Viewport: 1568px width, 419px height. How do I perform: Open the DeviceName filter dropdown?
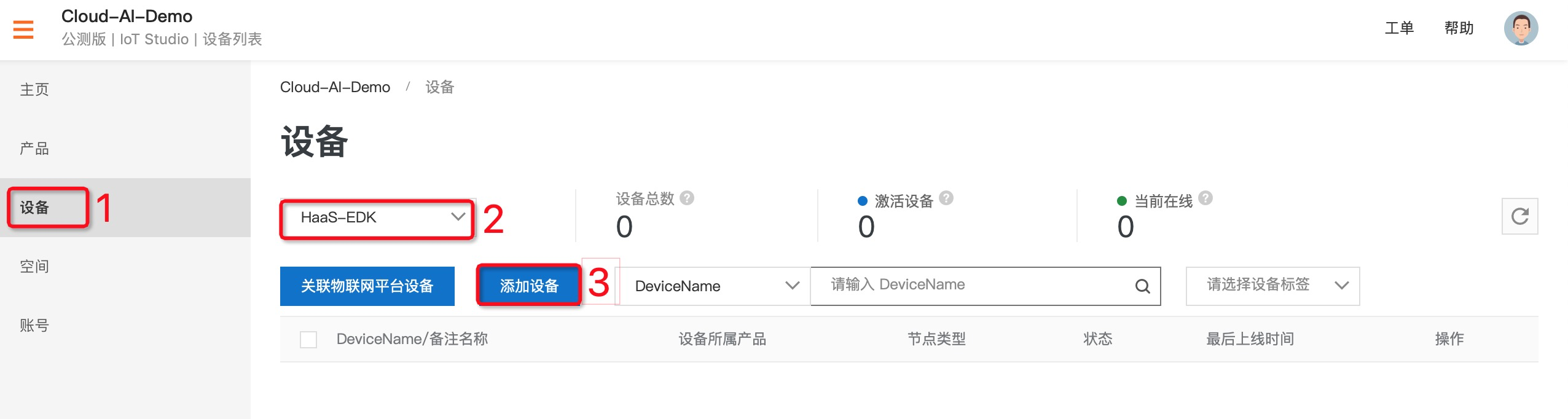pyautogui.click(x=715, y=286)
